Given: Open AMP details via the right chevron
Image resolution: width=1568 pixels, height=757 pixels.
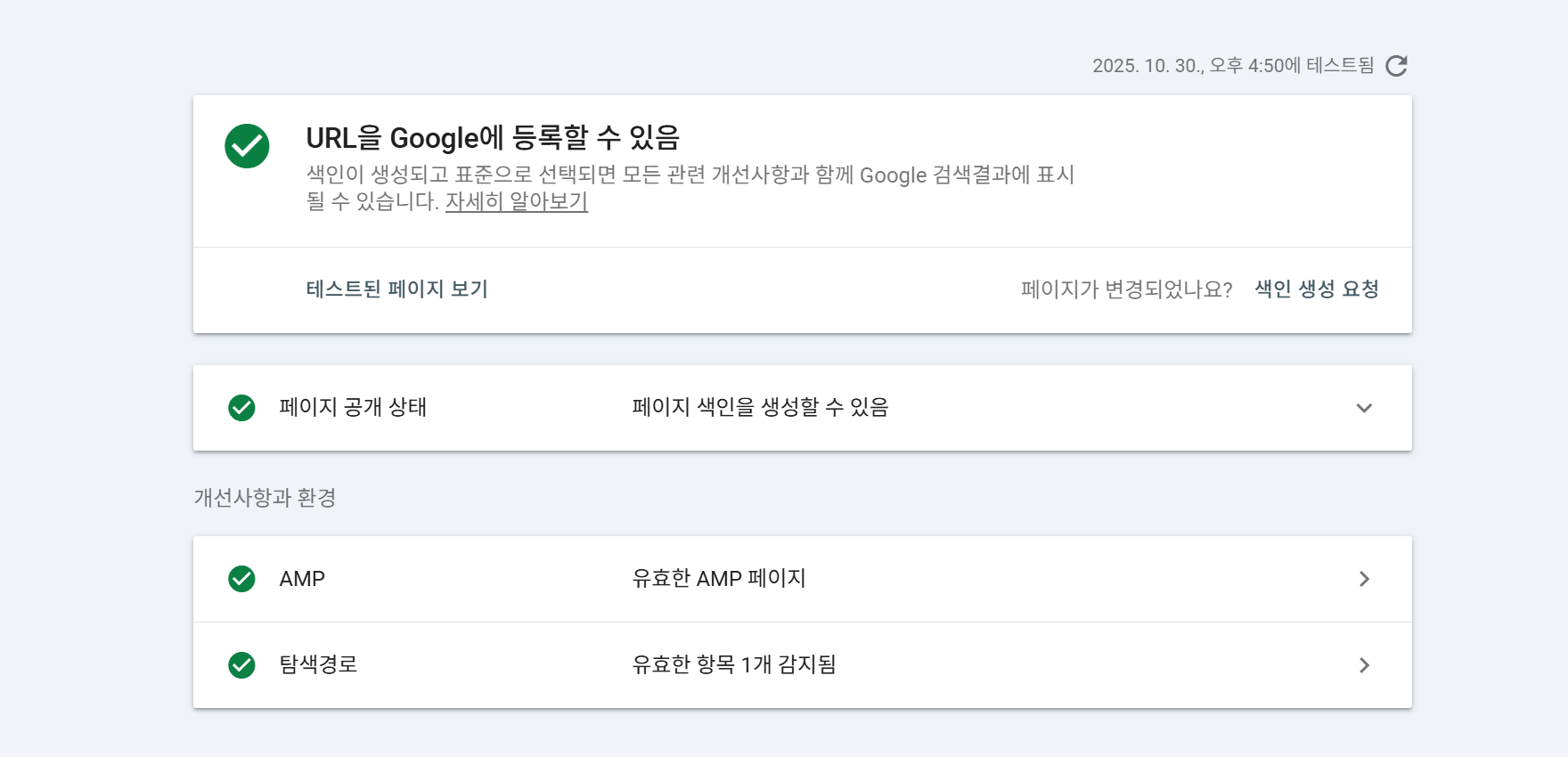Looking at the screenshot, I should click(1363, 579).
